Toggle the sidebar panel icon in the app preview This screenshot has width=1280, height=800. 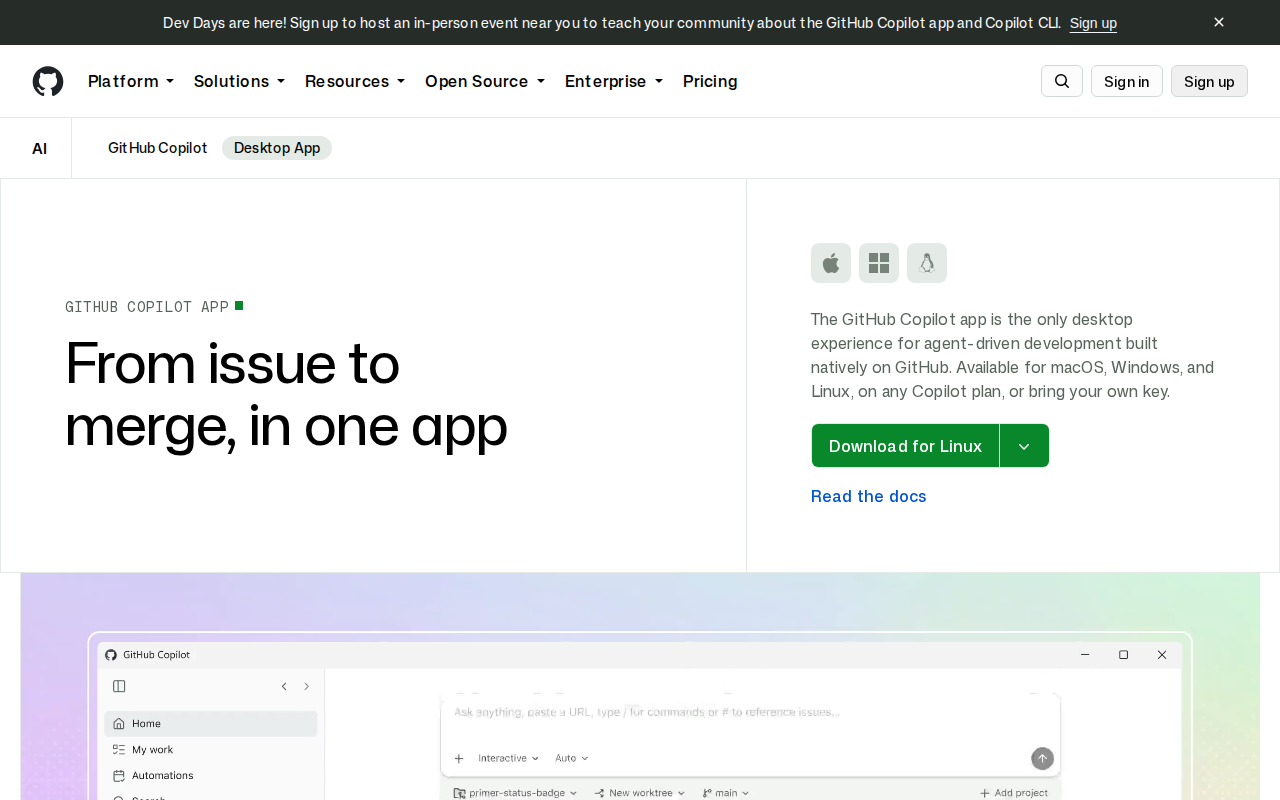119,686
